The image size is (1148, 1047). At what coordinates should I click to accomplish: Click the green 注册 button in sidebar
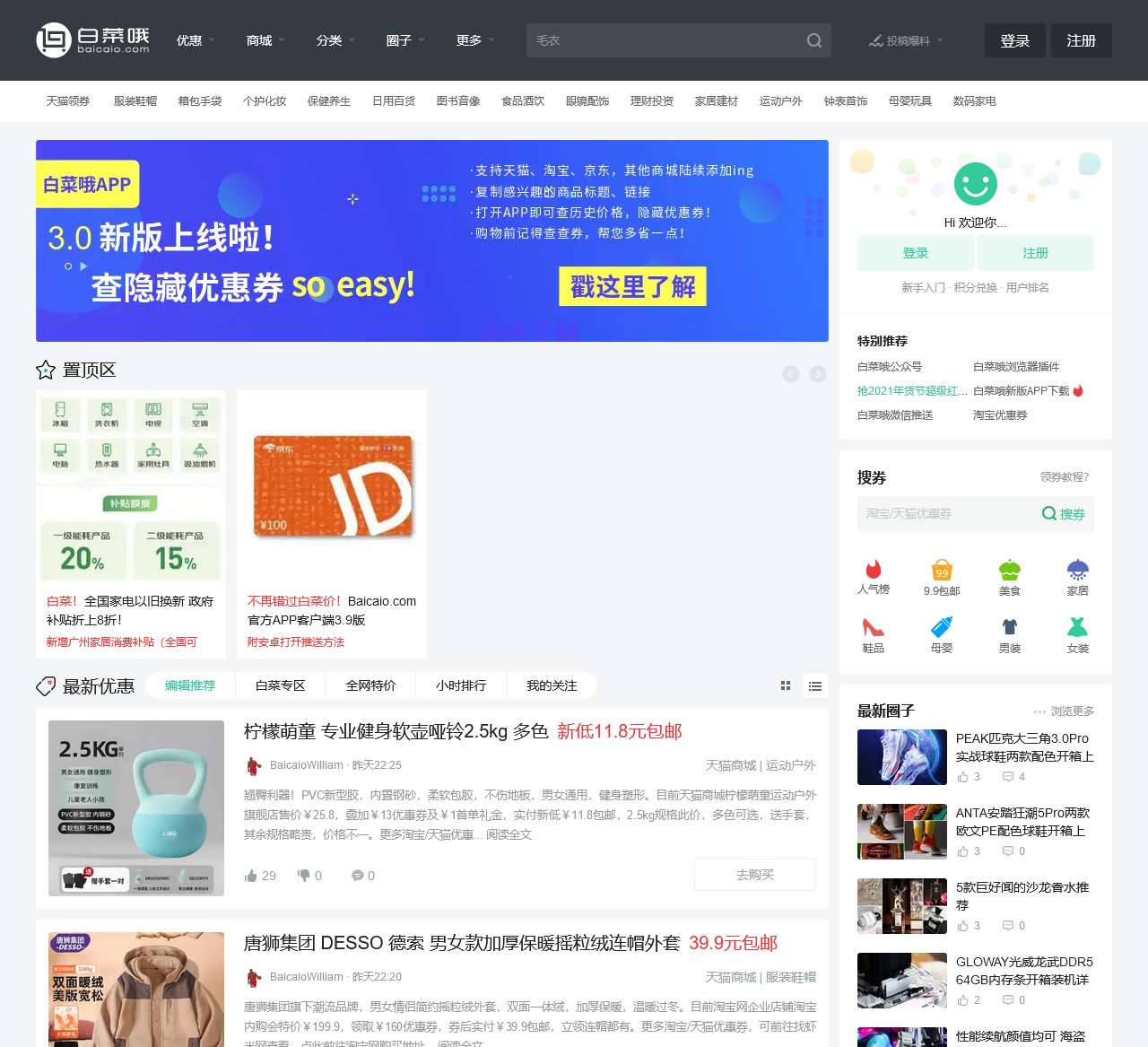[1036, 253]
